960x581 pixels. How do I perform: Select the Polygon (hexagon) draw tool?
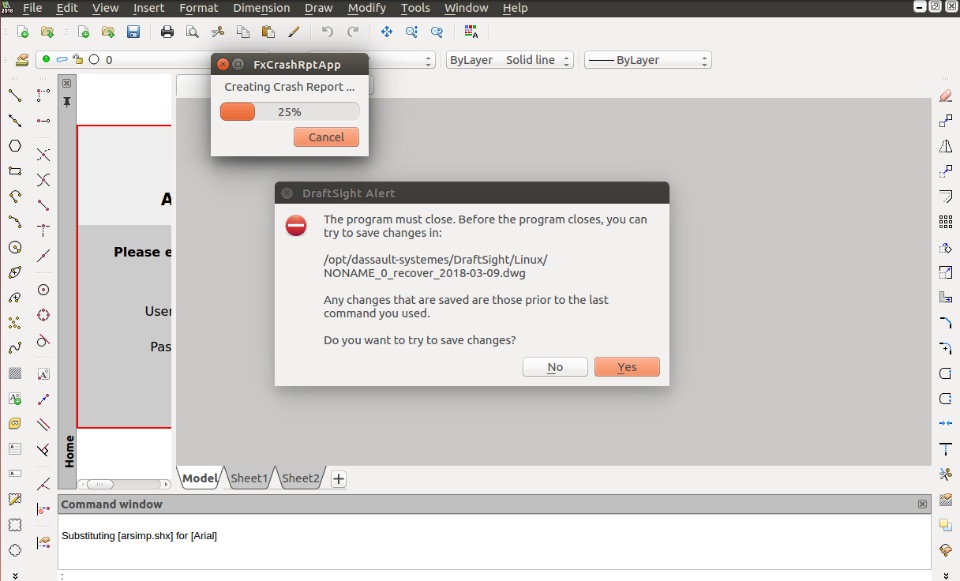tap(15, 146)
